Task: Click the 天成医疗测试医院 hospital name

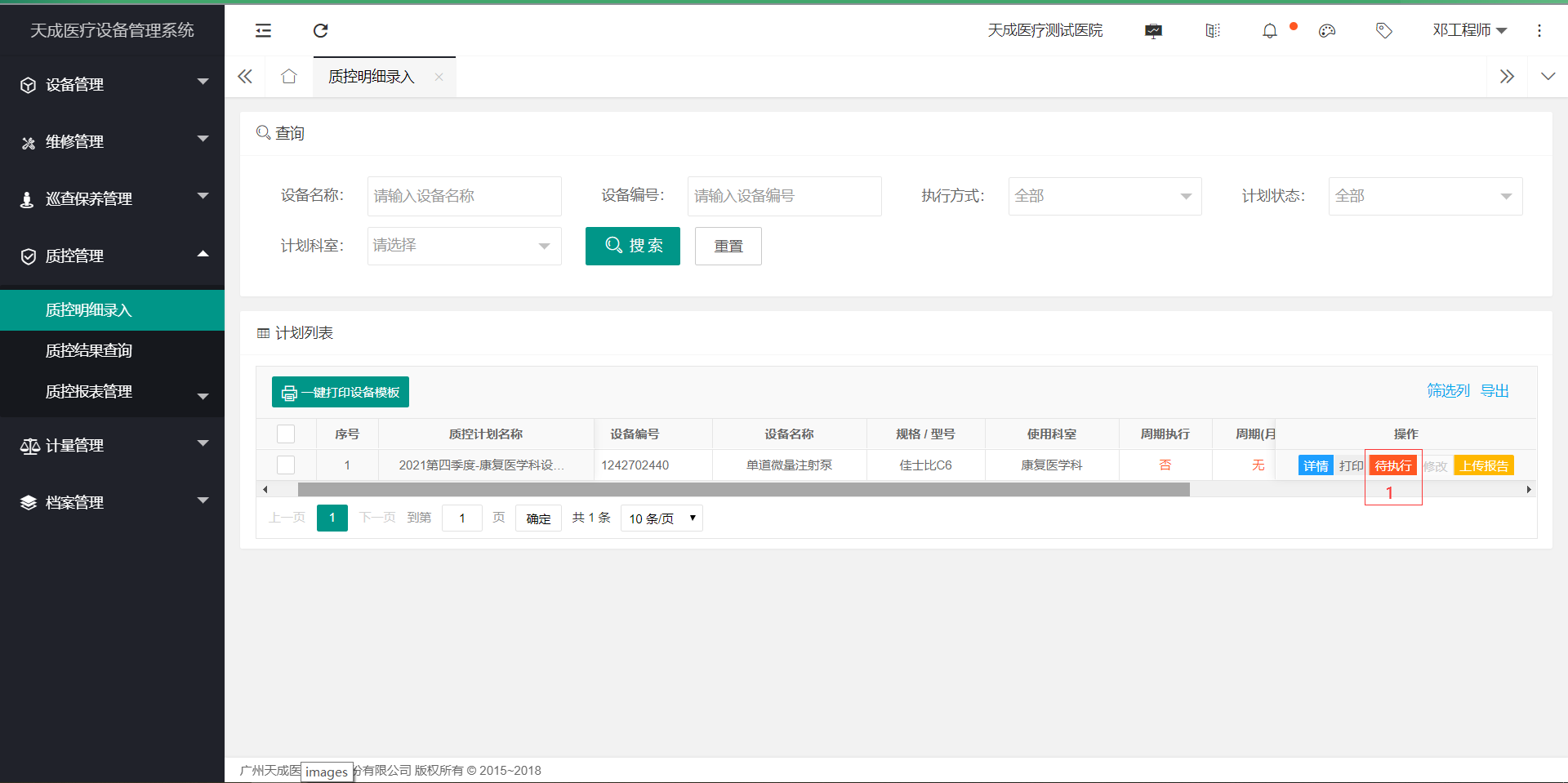Action: tap(1045, 30)
